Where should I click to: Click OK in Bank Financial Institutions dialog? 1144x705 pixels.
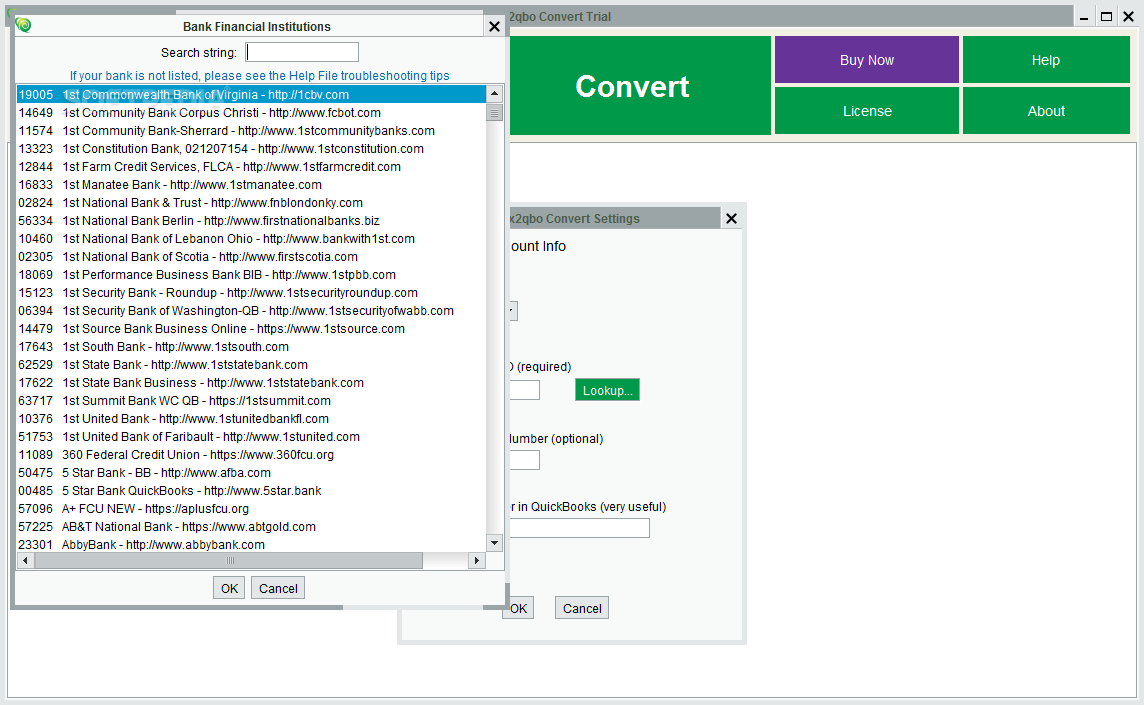coord(229,588)
